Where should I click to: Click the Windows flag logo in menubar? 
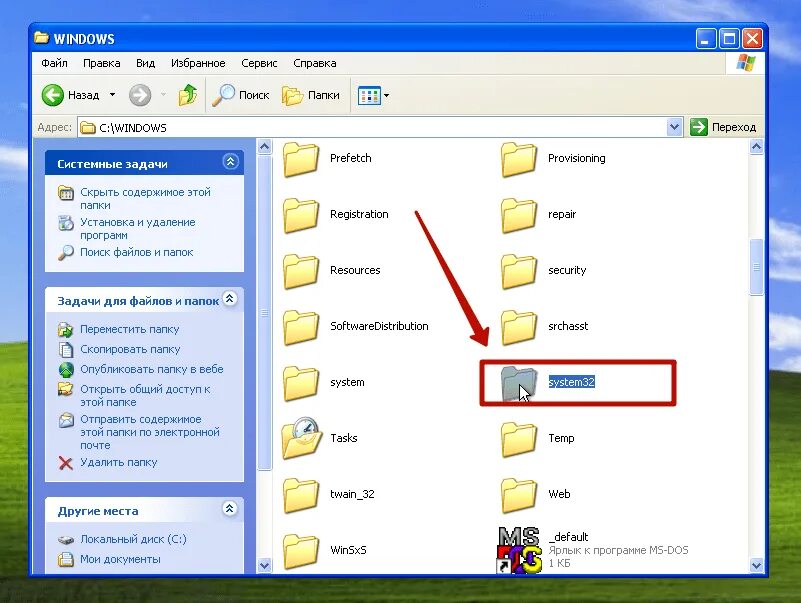(x=745, y=63)
